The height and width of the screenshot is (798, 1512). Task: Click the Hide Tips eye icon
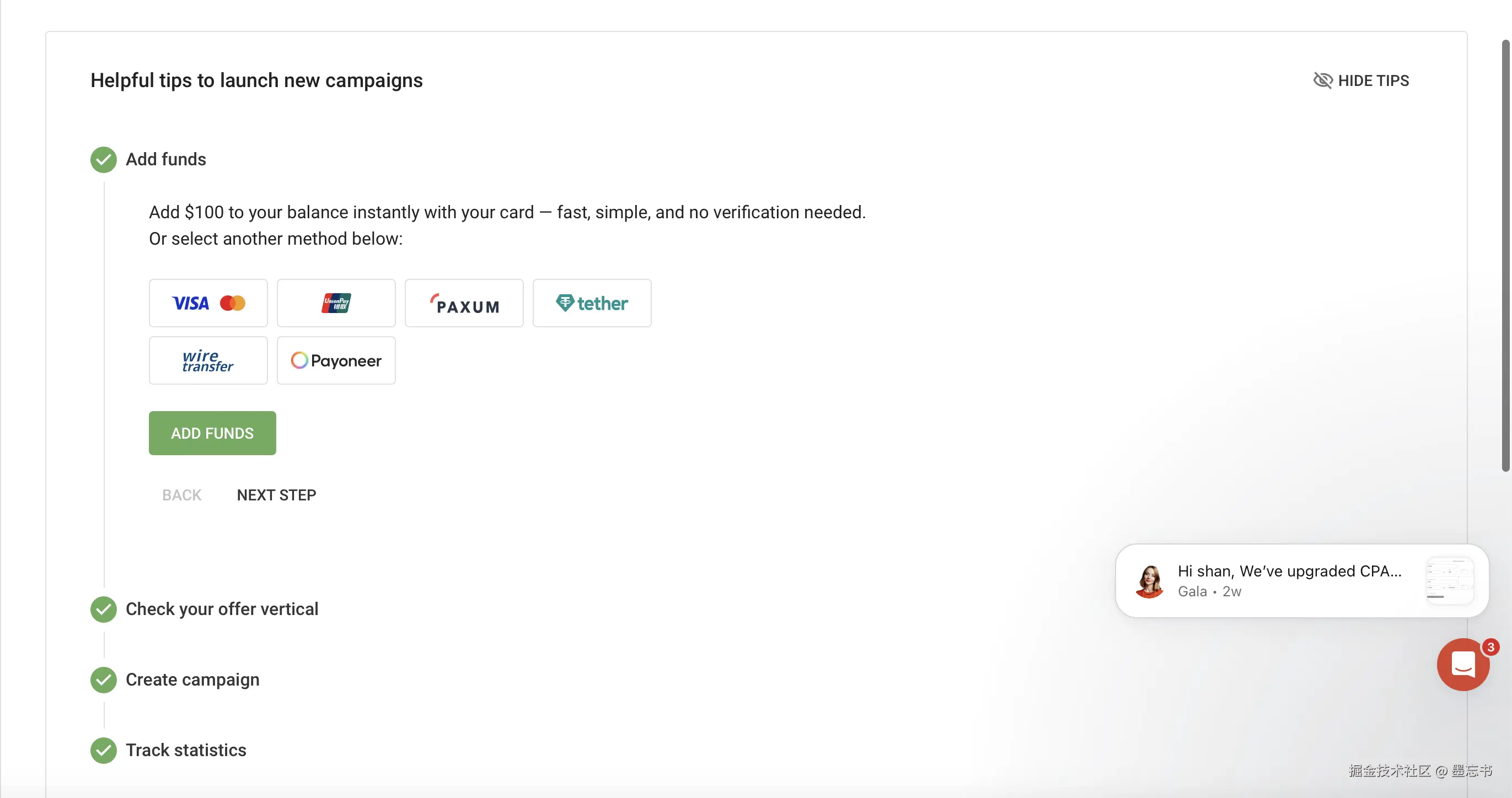click(1322, 80)
